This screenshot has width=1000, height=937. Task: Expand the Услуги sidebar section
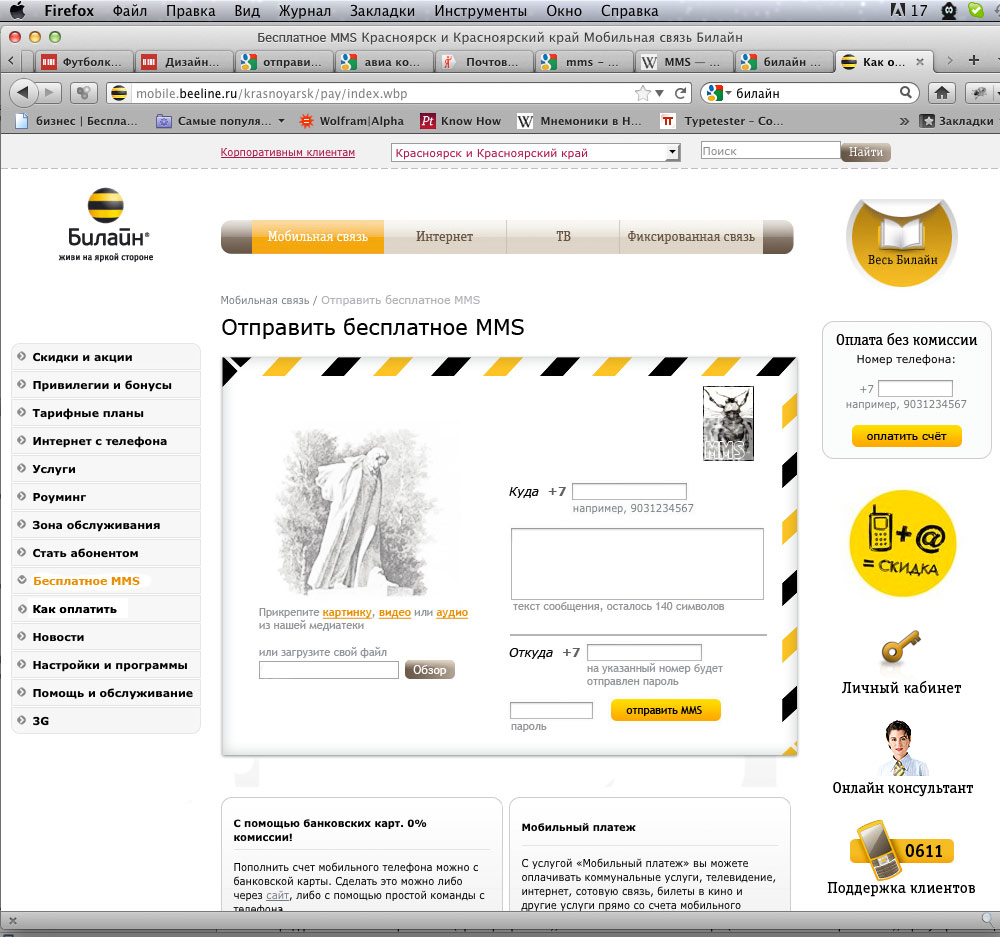tap(54, 469)
